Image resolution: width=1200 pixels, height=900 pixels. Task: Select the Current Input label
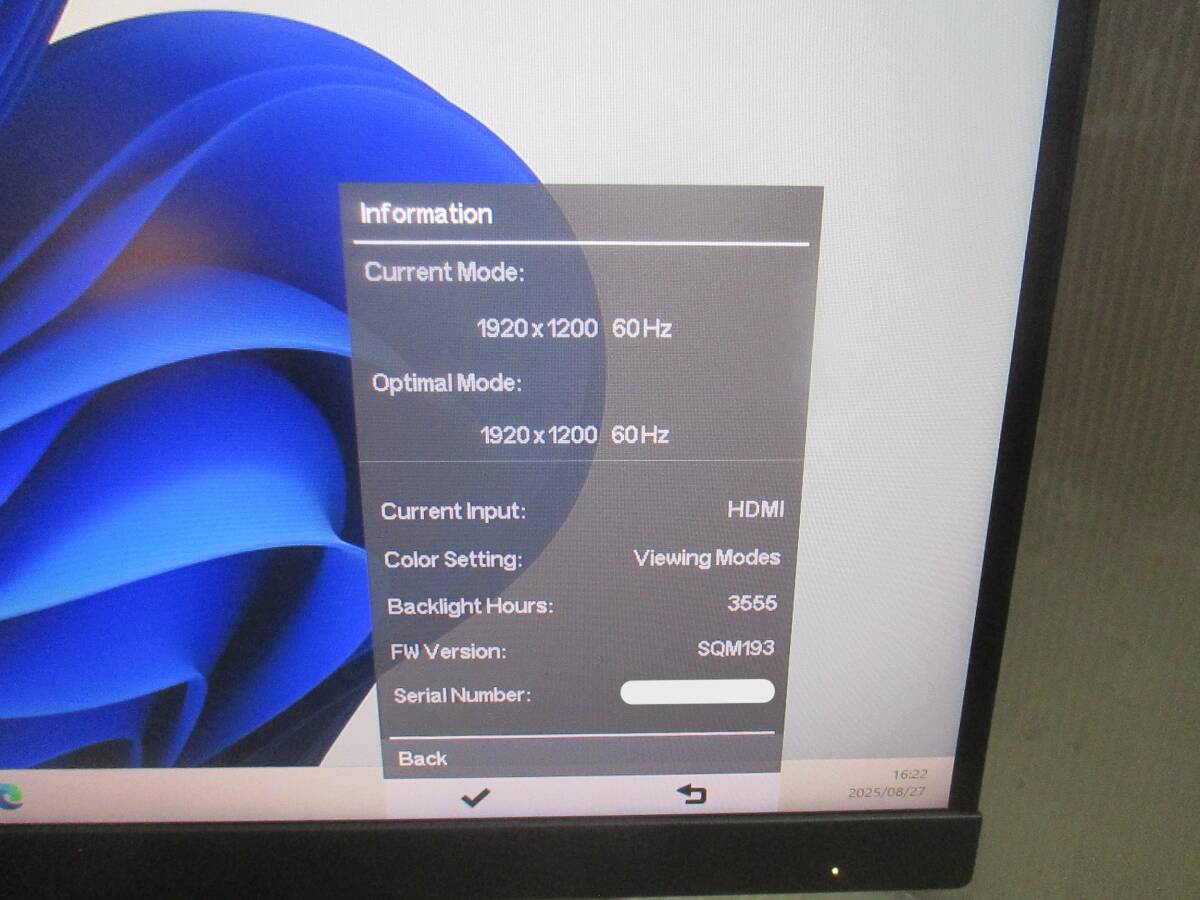click(x=453, y=511)
